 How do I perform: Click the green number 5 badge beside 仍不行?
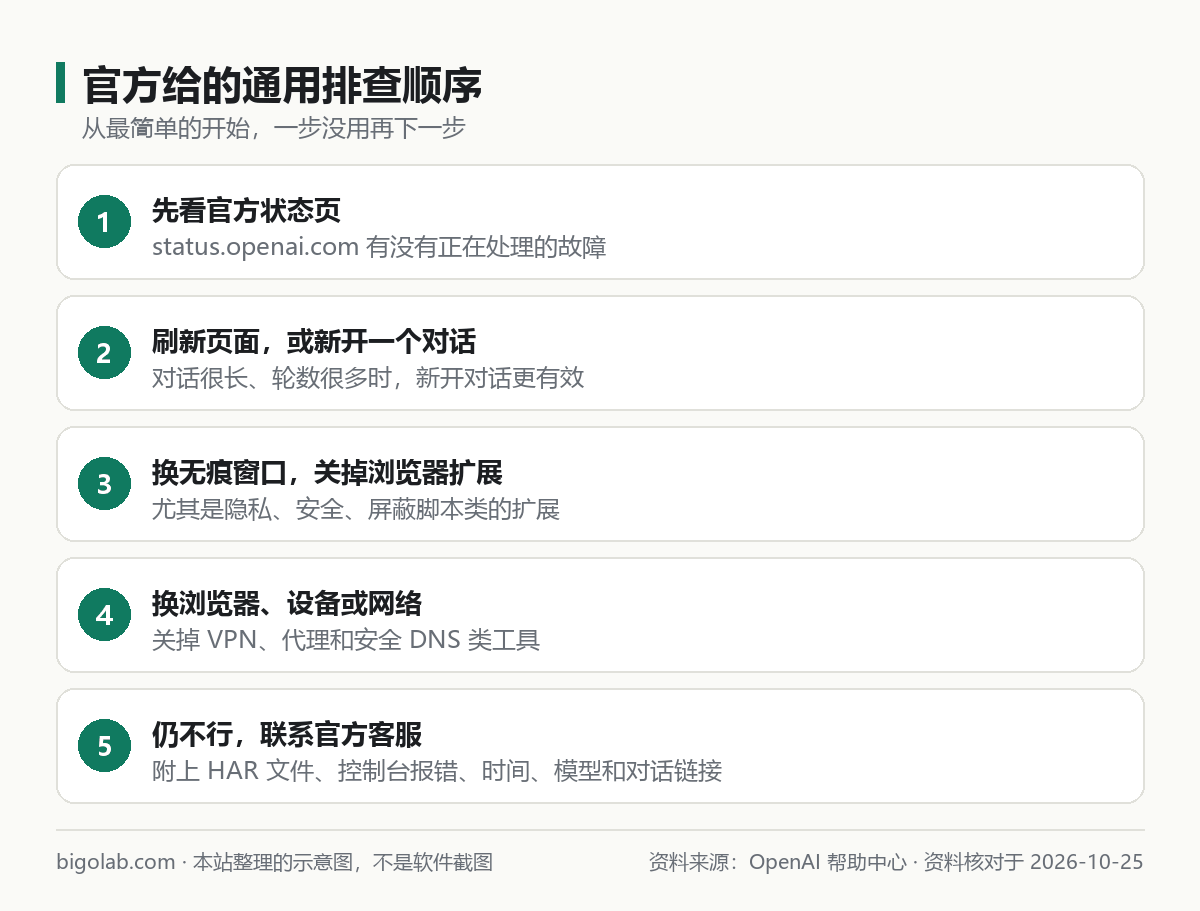(105, 746)
